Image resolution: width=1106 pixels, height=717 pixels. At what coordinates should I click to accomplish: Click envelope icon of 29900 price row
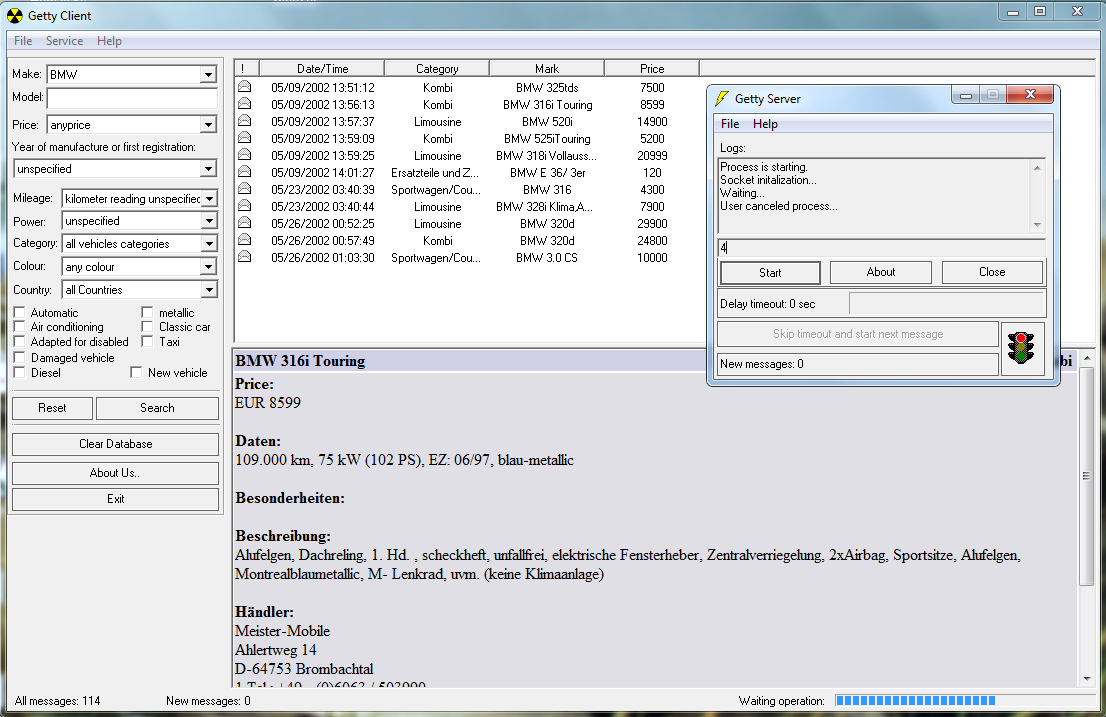click(244, 223)
